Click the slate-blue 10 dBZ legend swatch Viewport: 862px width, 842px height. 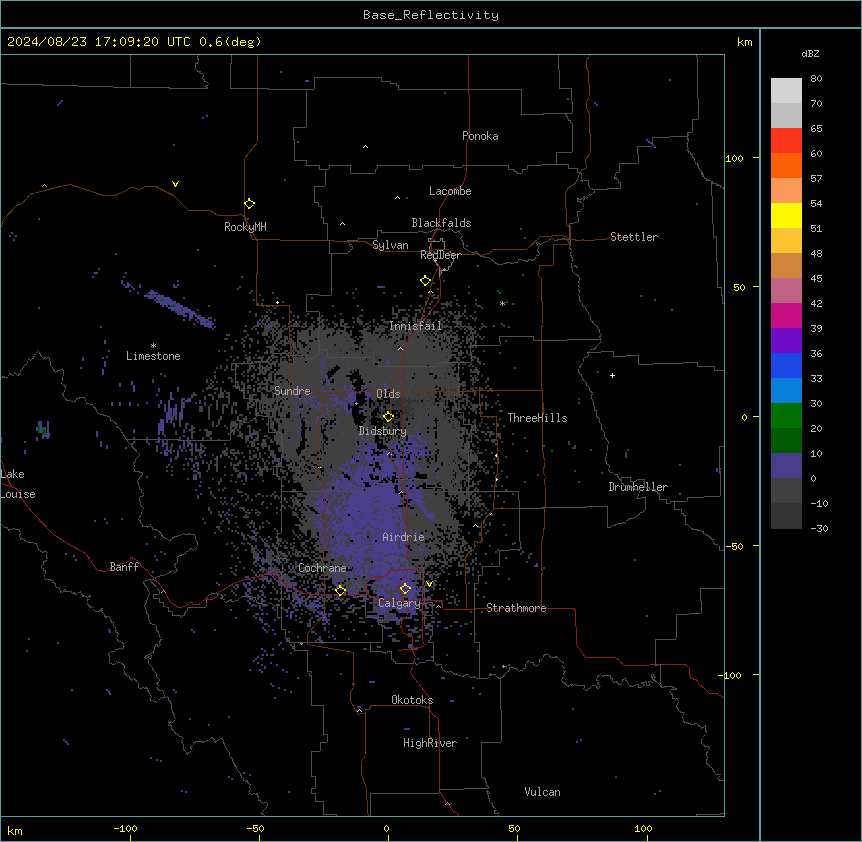pyautogui.click(x=786, y=466)
